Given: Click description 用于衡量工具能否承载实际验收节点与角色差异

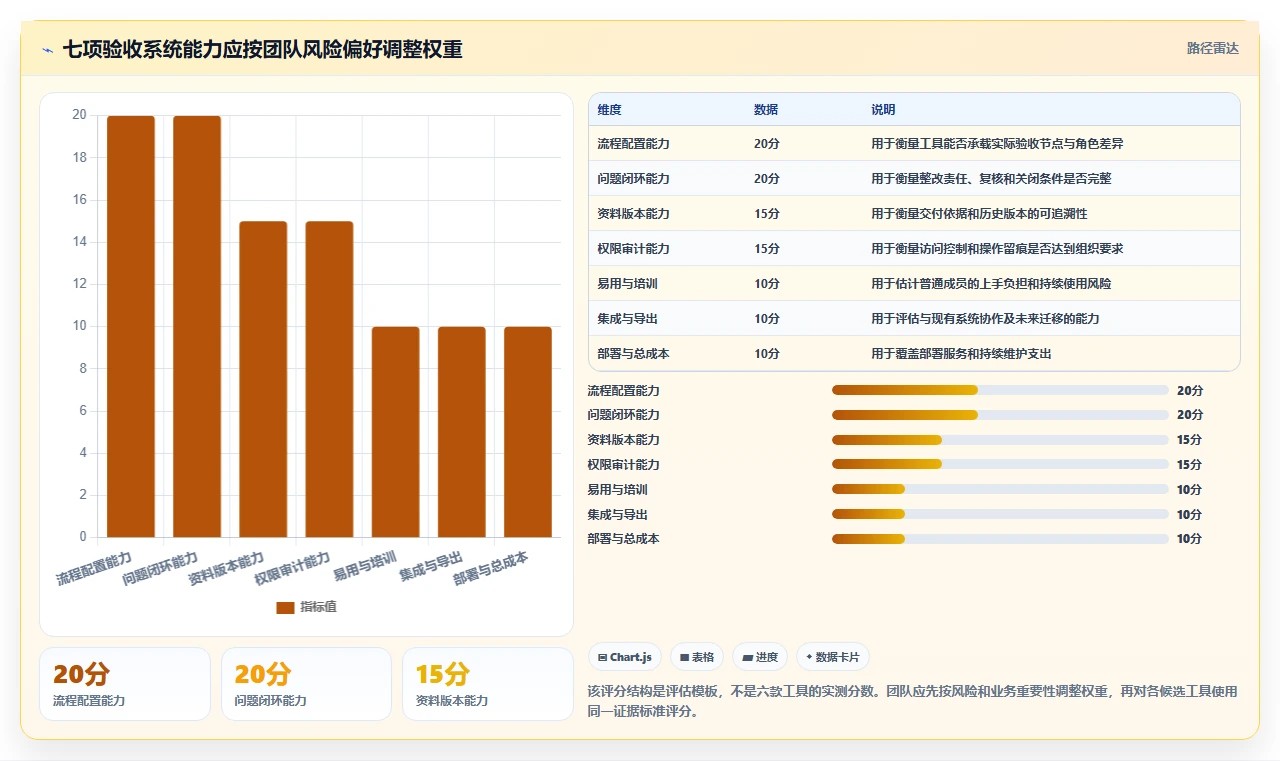Looking at the screenshot, I should [x=997, y=144].
